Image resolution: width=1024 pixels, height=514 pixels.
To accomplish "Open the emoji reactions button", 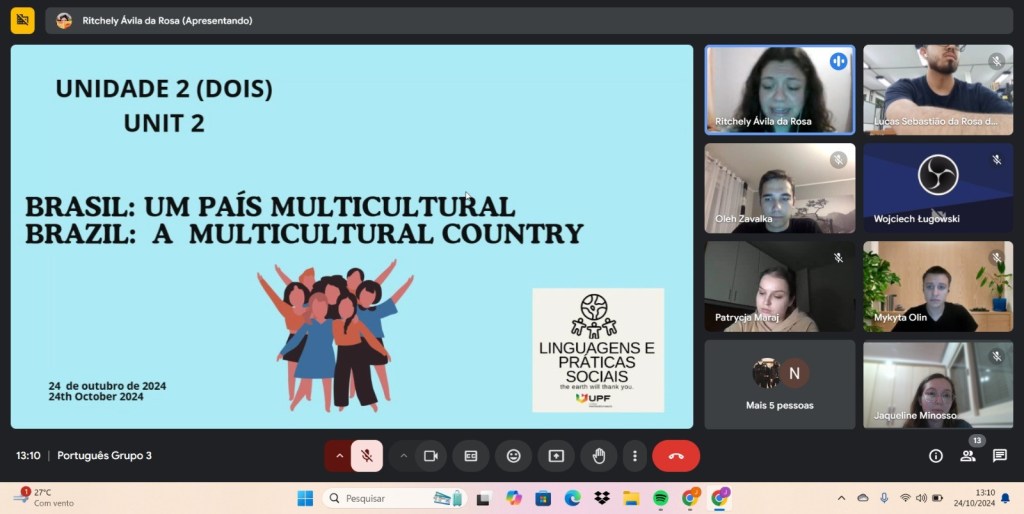I will point(514,456).
